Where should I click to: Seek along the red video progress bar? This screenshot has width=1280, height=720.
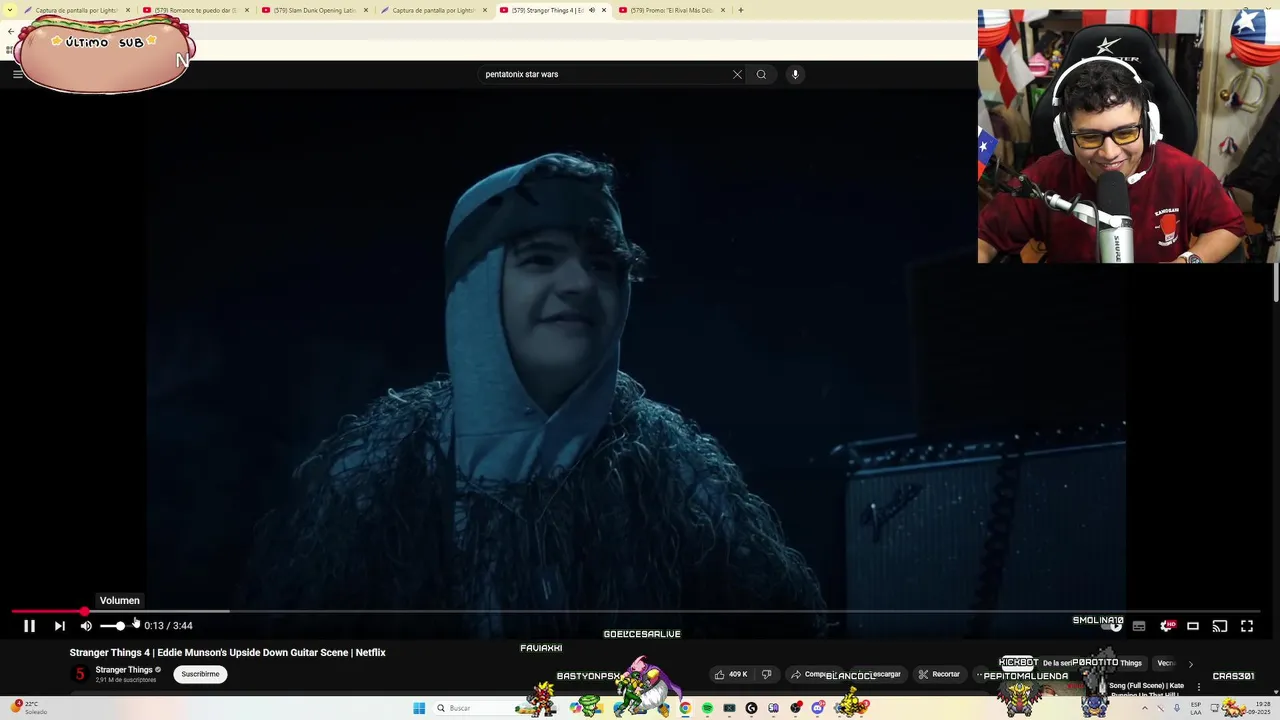[635, 610]
